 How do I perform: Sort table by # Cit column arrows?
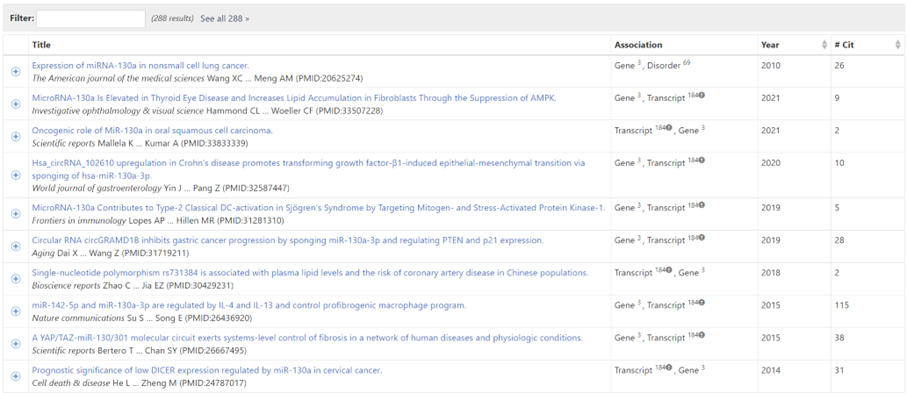[x=897, y=45]
